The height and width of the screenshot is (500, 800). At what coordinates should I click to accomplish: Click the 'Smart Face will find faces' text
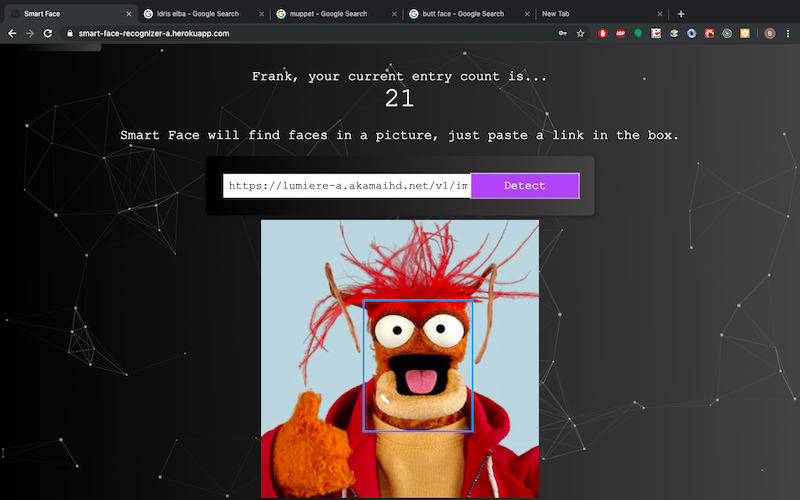pyautogui.click(x=399, y=135)
